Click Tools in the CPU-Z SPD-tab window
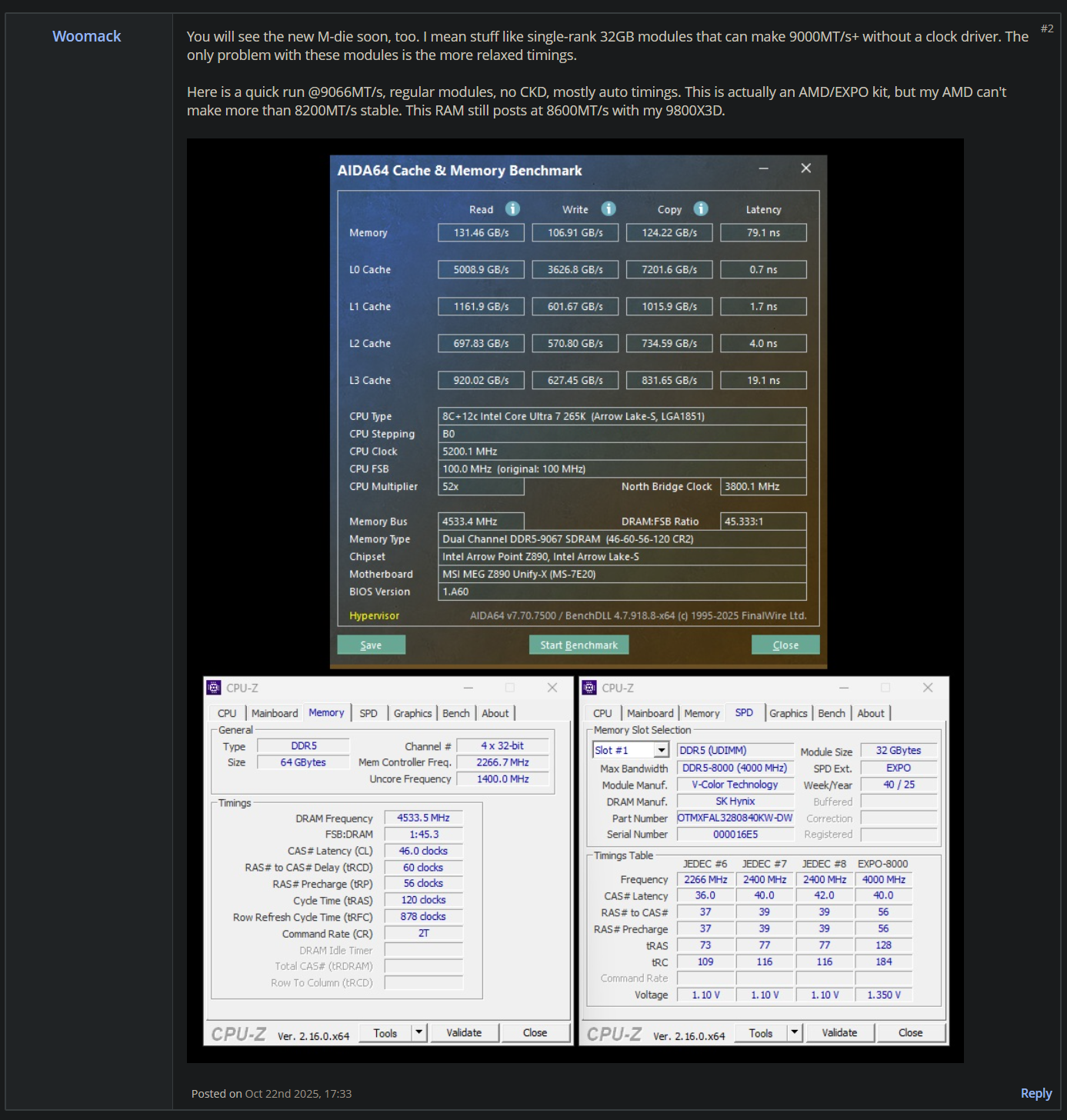This screenshot has width=1067, height=1120. tap(761, 1032)
